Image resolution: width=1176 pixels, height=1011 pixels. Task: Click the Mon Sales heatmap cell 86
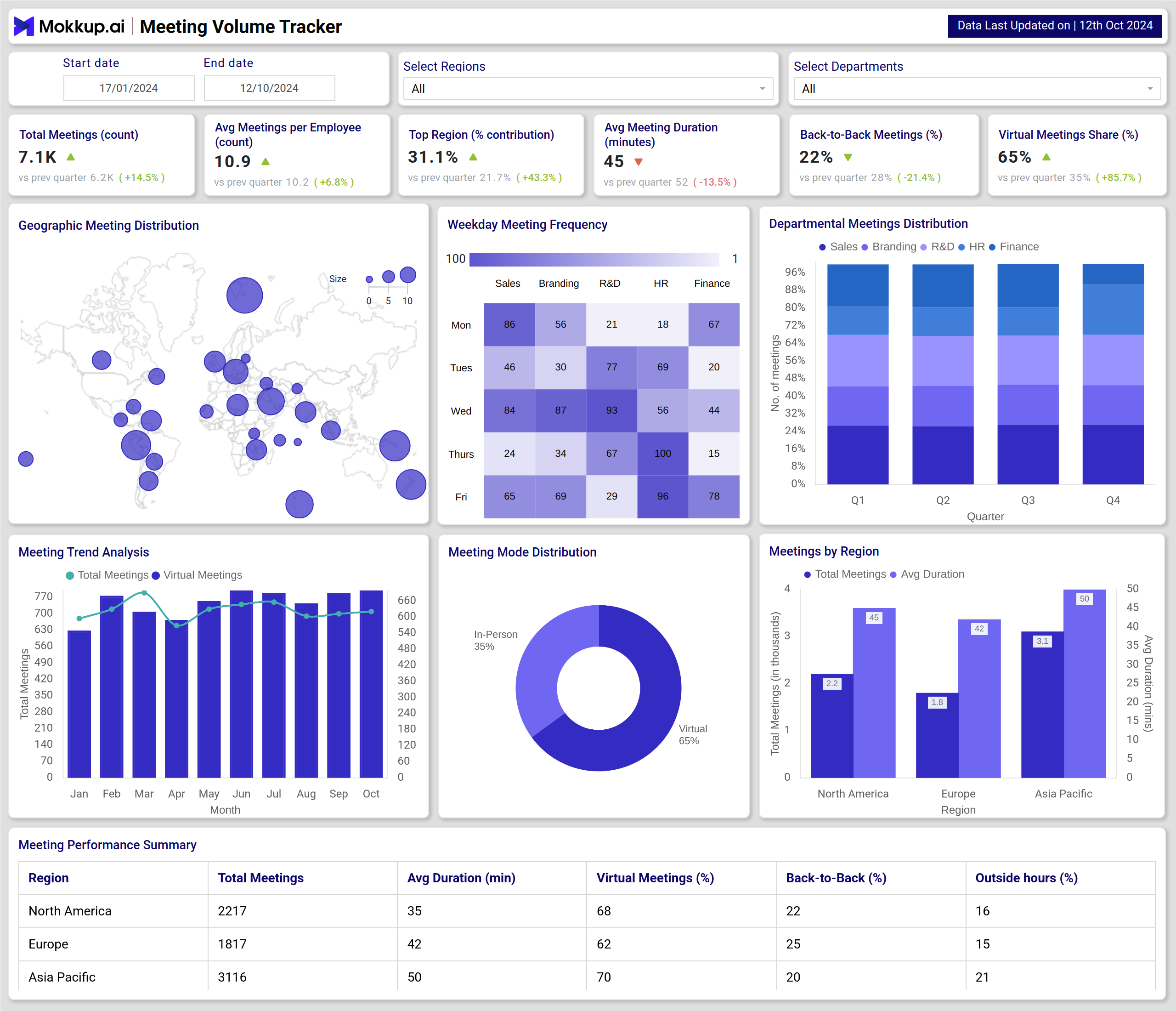click(509, 324)
